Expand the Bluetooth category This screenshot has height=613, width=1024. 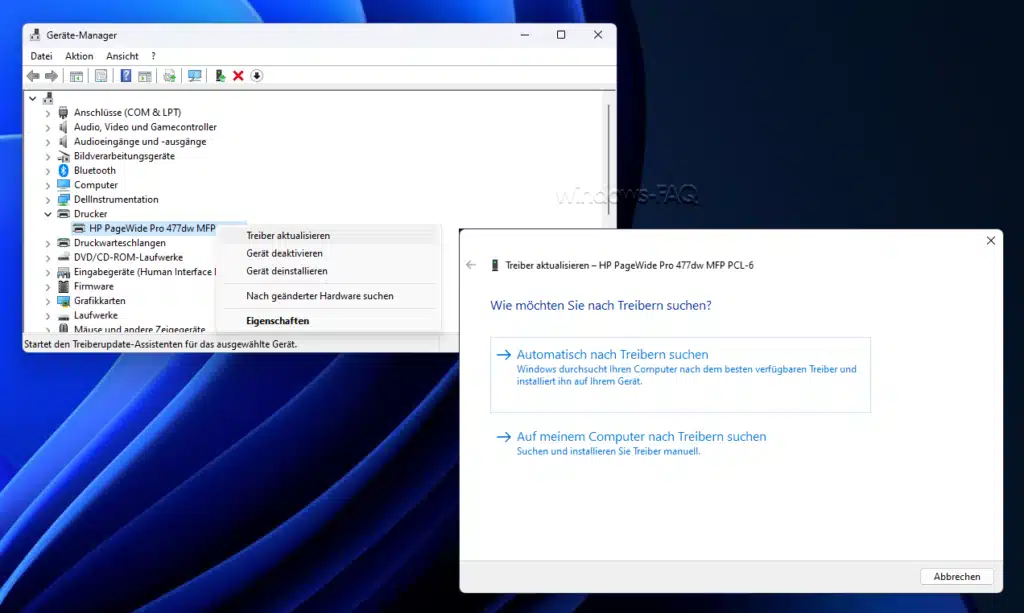(48, 171)
